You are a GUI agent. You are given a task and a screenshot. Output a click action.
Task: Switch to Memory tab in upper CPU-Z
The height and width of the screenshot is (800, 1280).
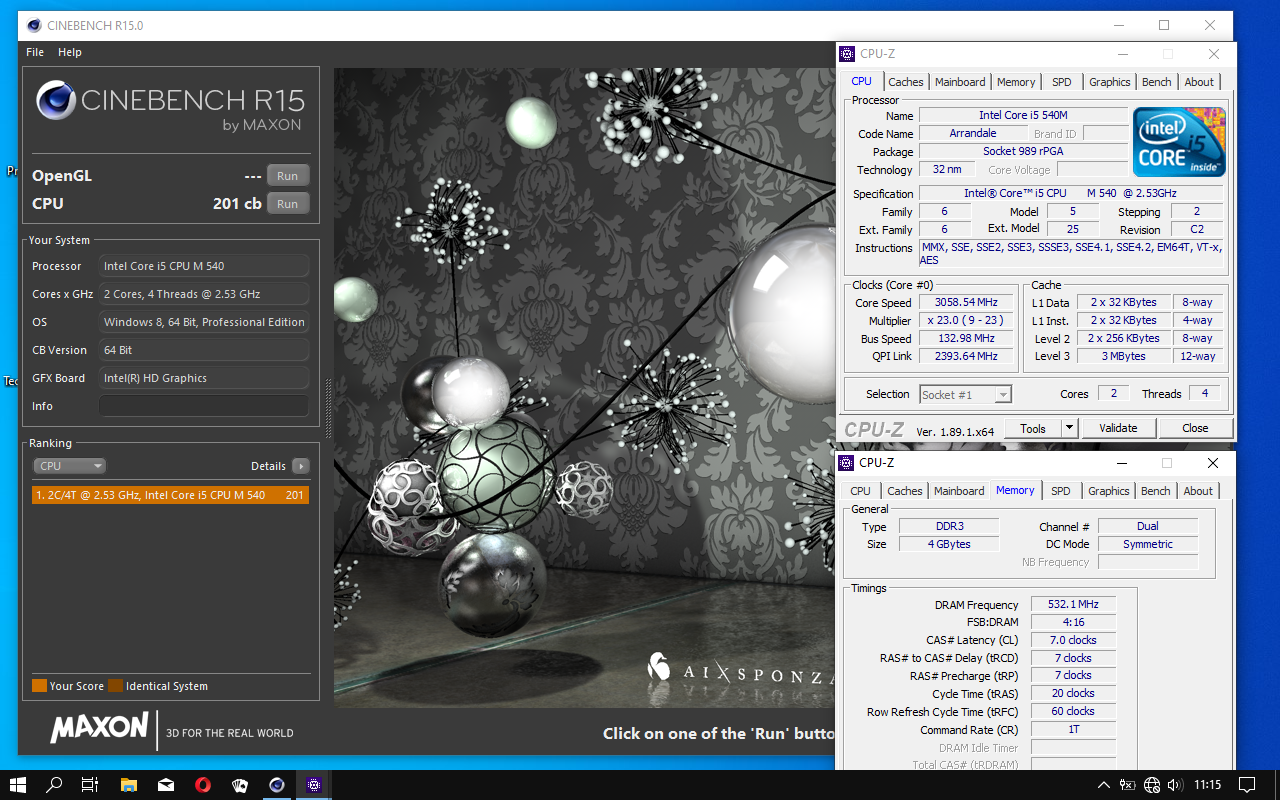(x=1016, y=82)
